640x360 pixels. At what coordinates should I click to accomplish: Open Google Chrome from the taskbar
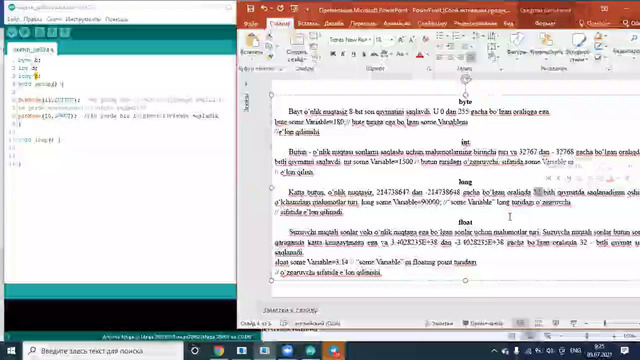point(219,351)
